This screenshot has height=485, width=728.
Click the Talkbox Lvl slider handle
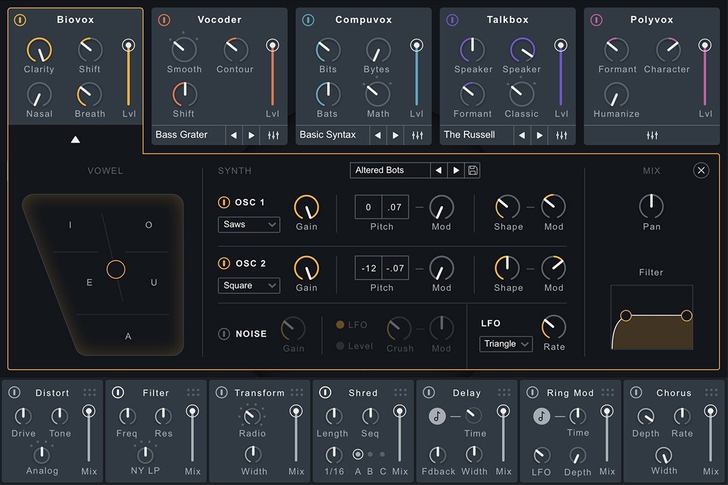click(x=560, y=46)
